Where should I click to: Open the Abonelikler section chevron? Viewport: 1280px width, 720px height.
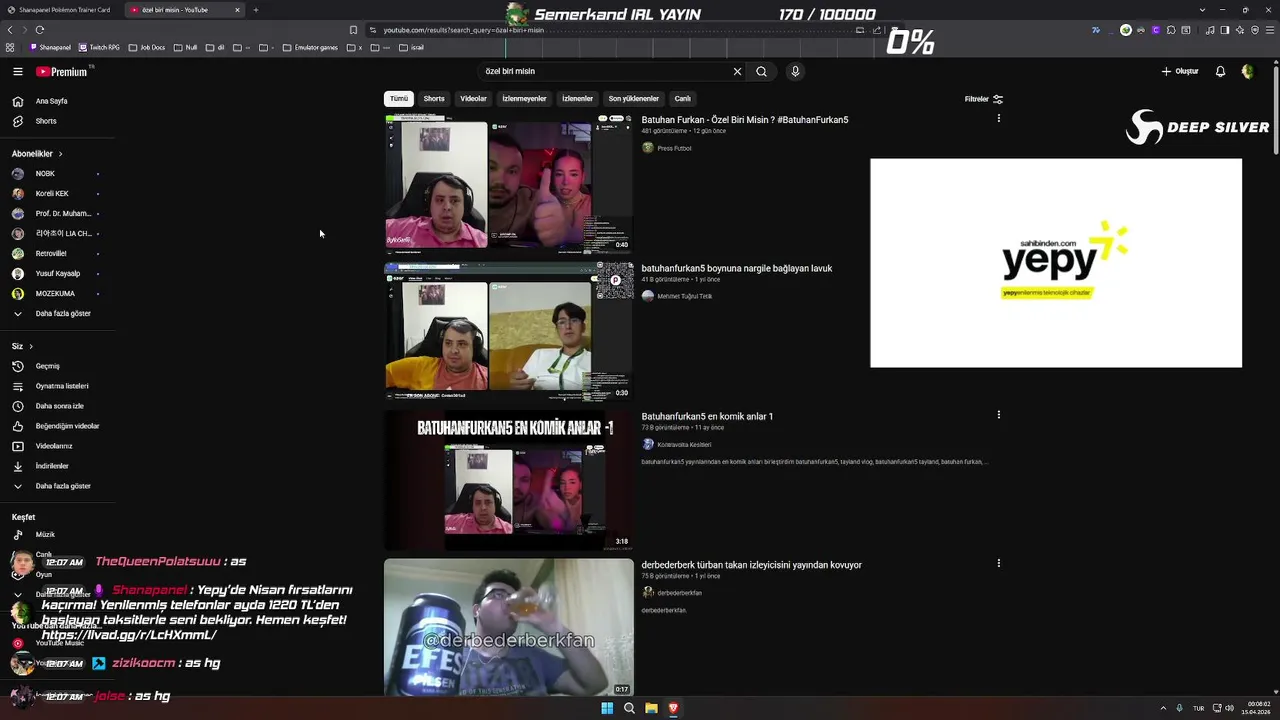coord(60,154)
